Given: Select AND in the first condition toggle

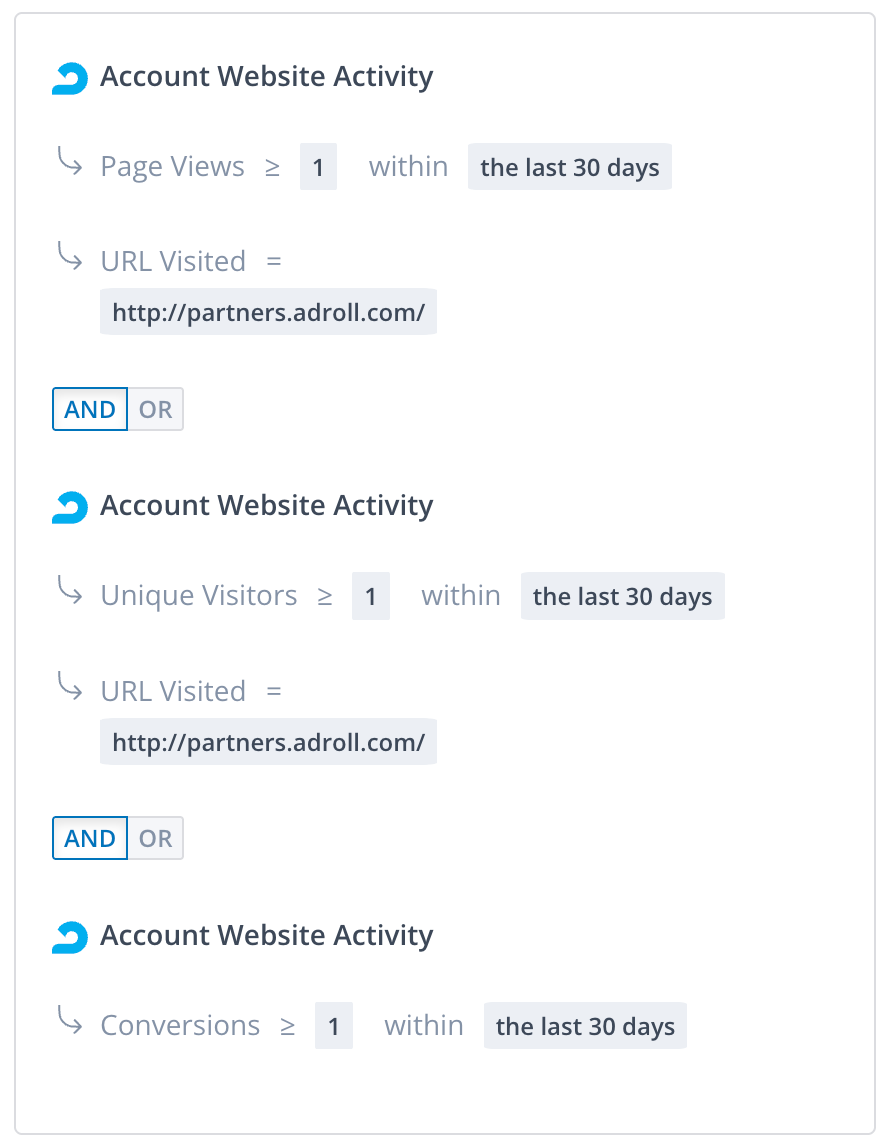Looking at the screenshot, I should 90,409.
